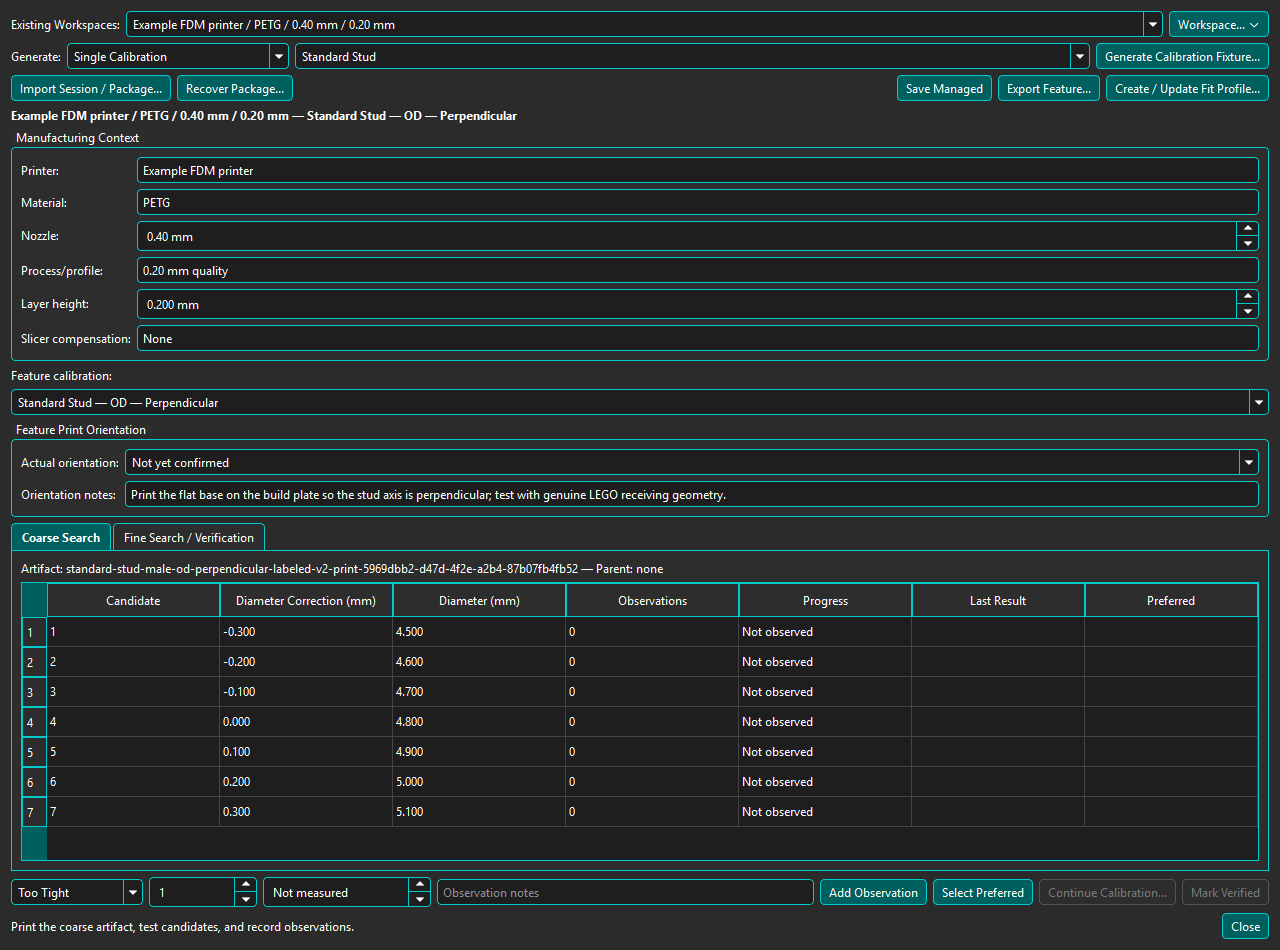
Task: Open the Actual orientation dropdown
Action: click(691, 463)
